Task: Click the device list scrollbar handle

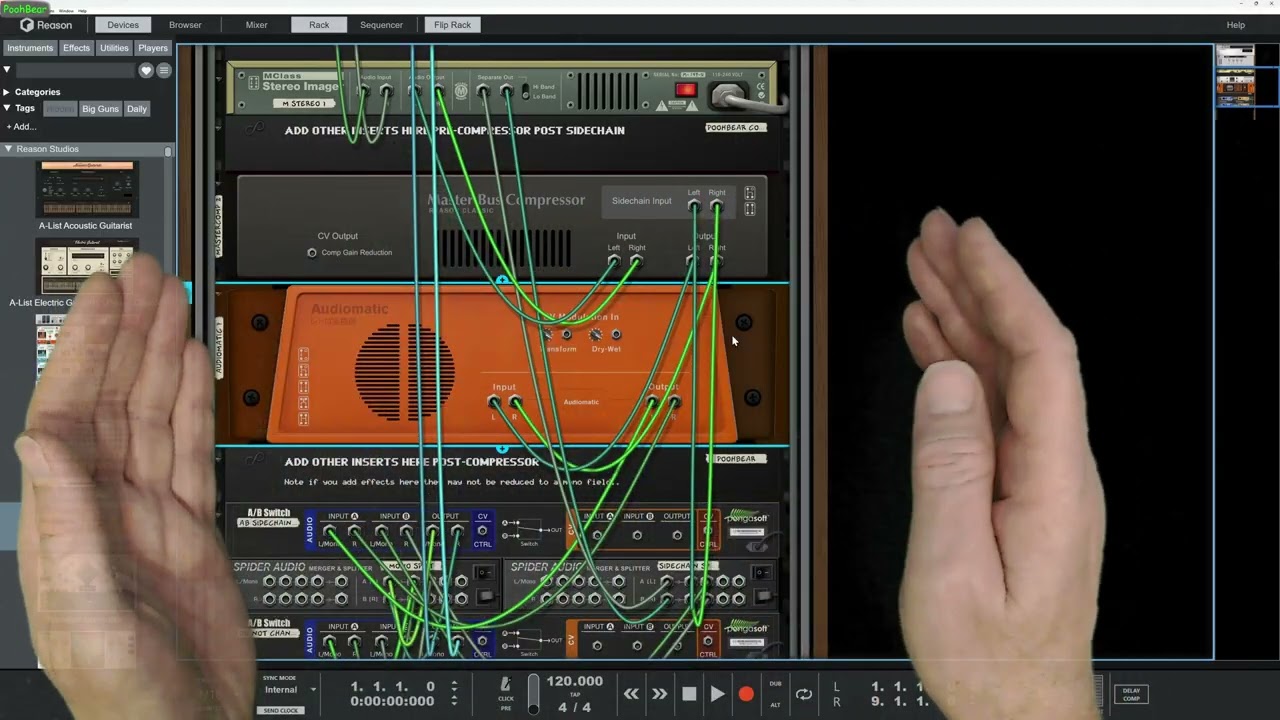Action: pos(168,152)
